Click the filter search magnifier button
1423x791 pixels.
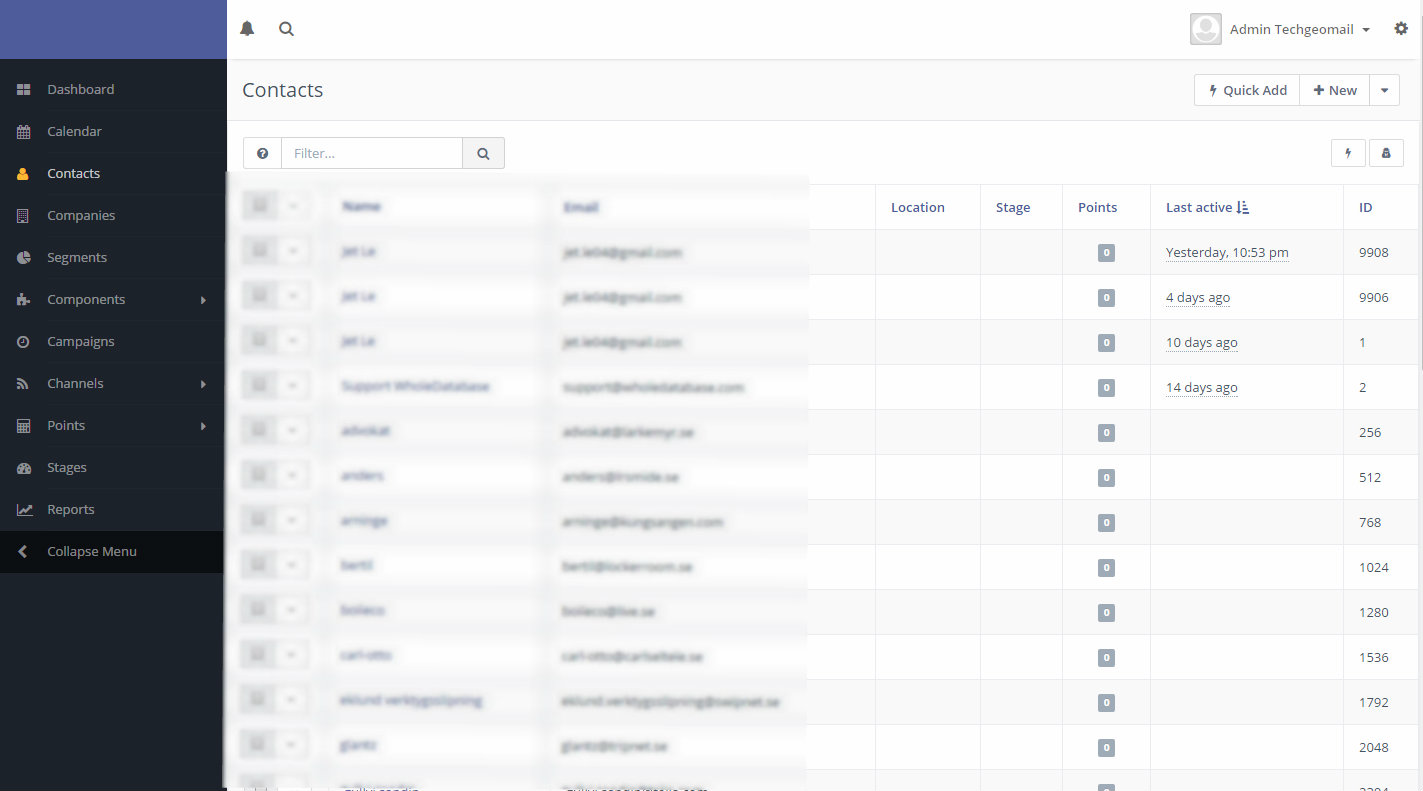[483, 153]
